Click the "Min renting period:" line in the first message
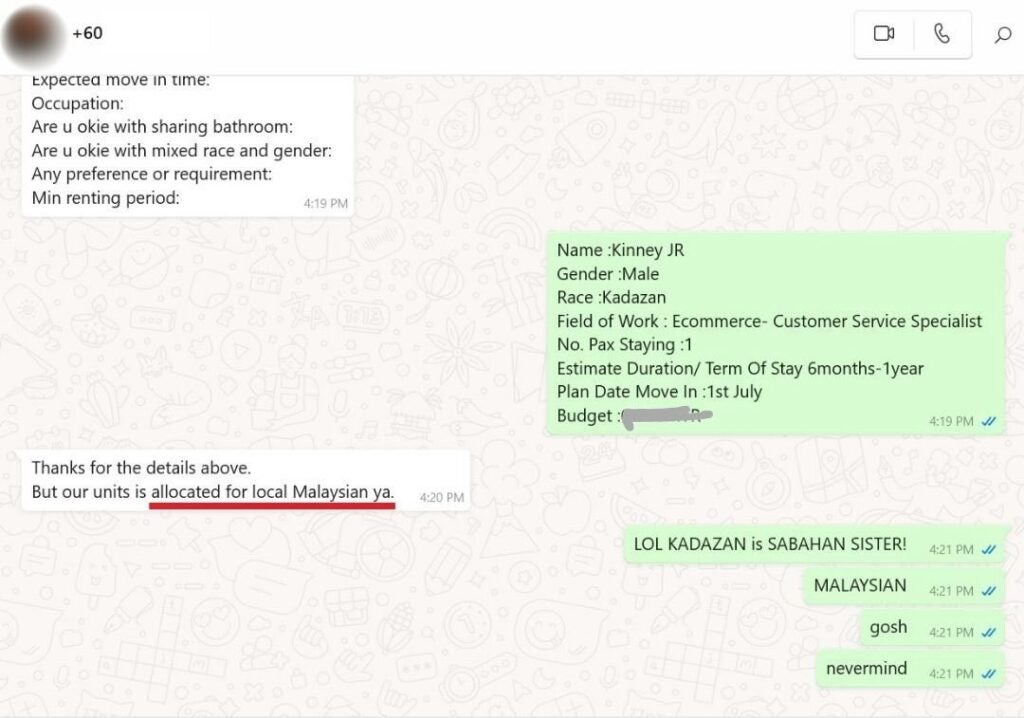The height and width of the screenshot is (718, 1024). pyautogui.click(x=105, y=198)
